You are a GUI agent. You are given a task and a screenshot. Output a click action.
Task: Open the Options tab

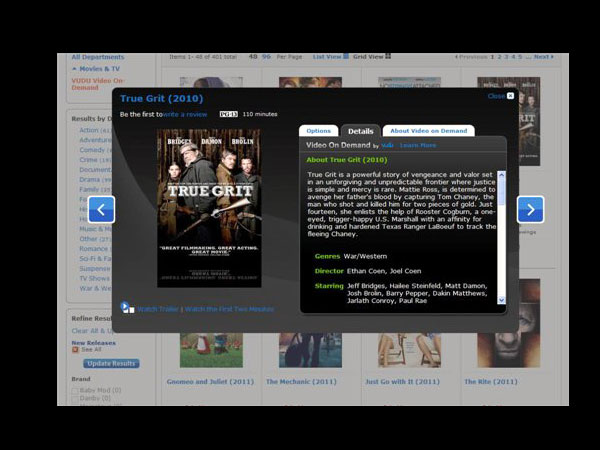[318, 131]
